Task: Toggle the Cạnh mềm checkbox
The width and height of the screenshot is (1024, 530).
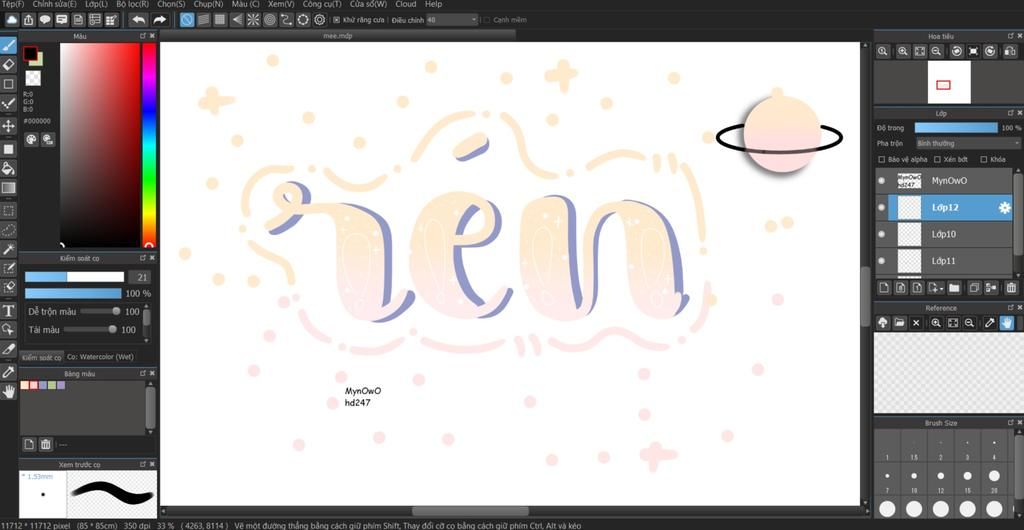Action: (x=486, y=20)
